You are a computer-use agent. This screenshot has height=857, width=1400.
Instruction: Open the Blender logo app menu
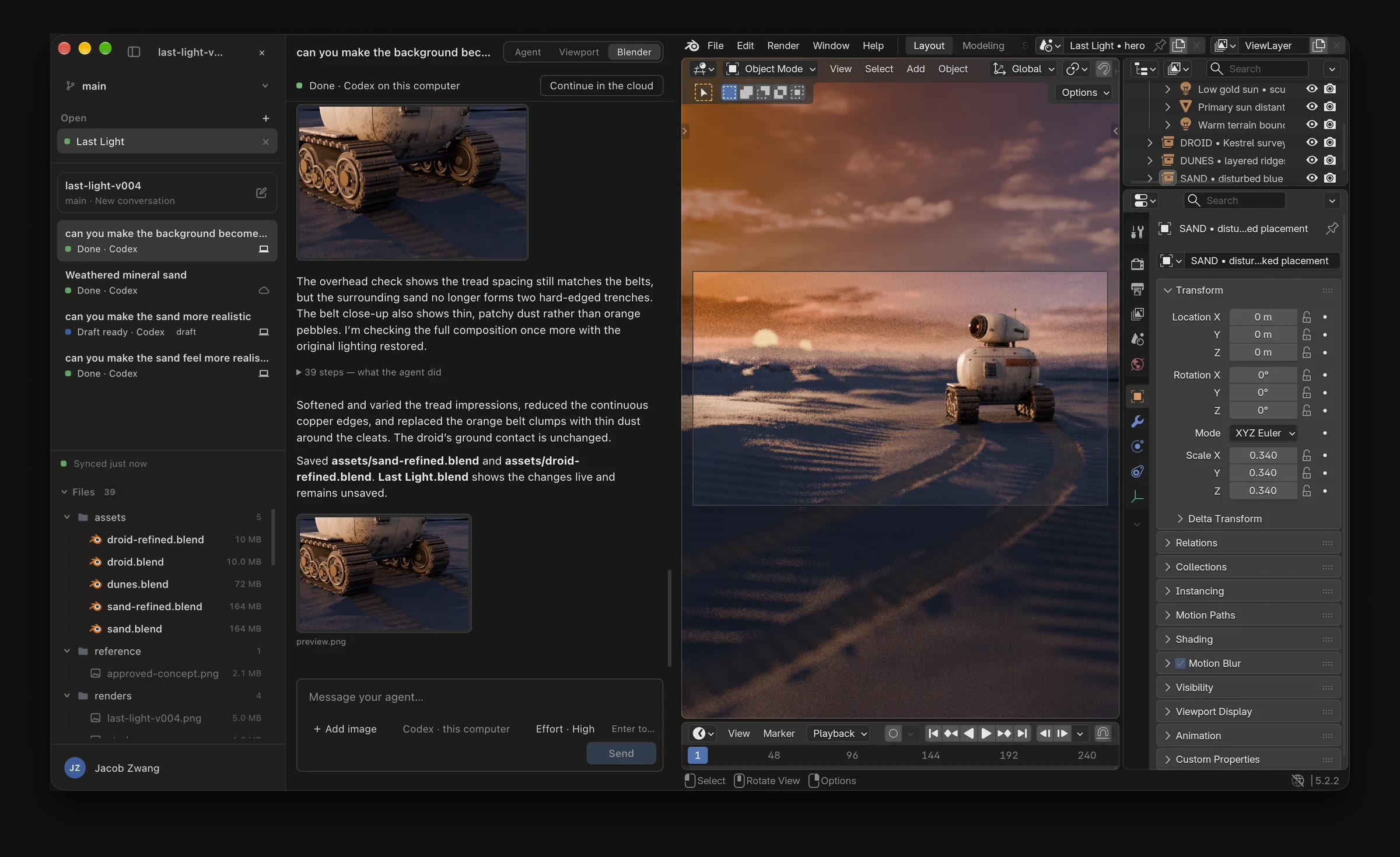tap(692, 46)
